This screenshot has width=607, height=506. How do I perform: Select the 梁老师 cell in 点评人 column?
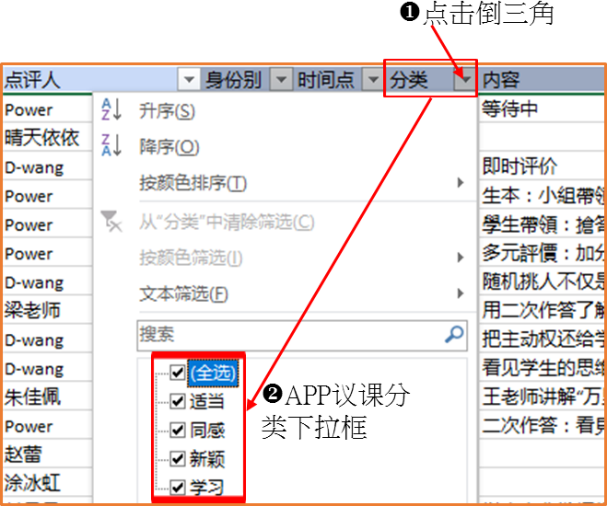pos(33,311)
